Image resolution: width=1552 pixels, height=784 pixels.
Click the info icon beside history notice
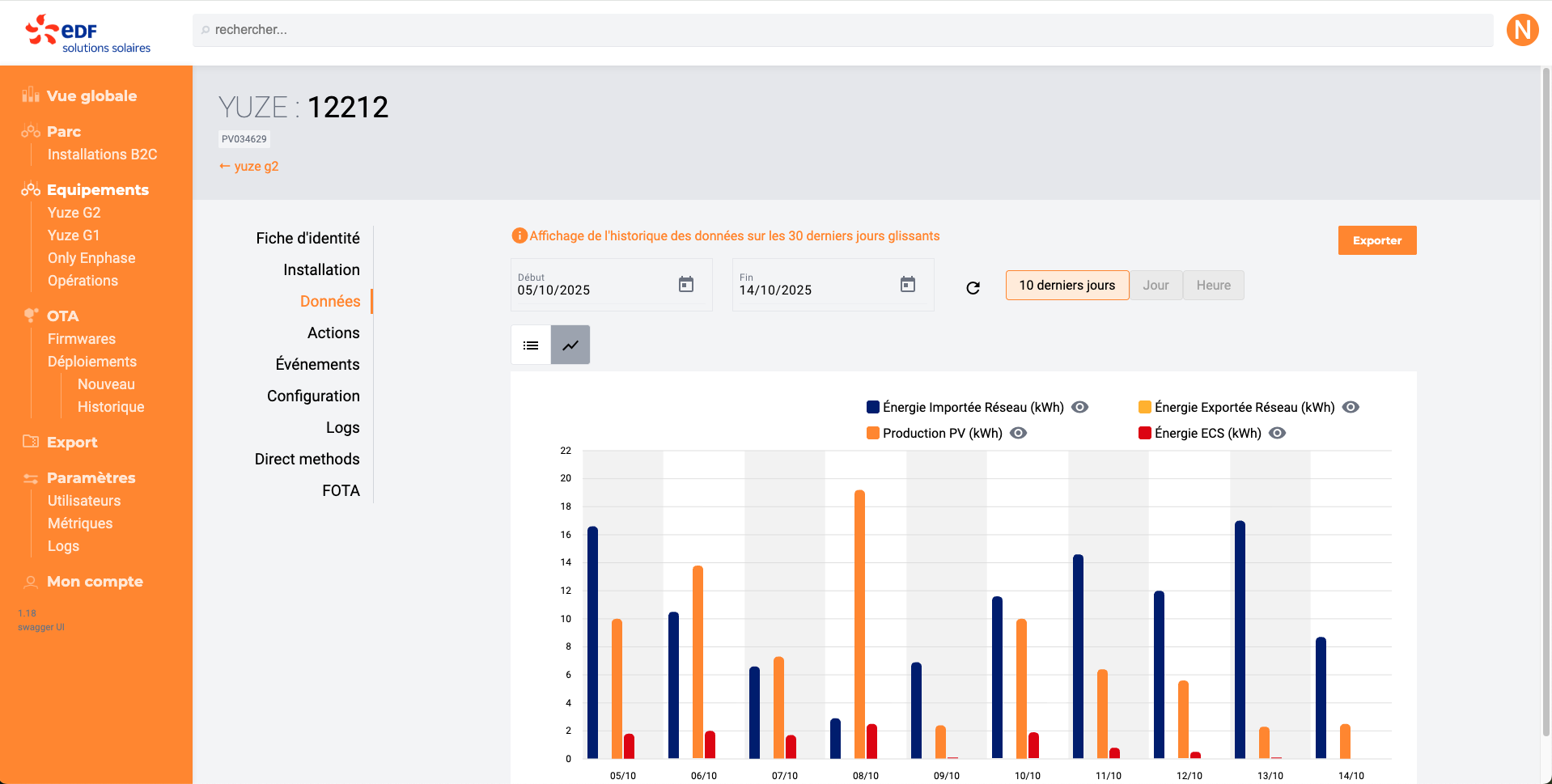pos(519,235)
